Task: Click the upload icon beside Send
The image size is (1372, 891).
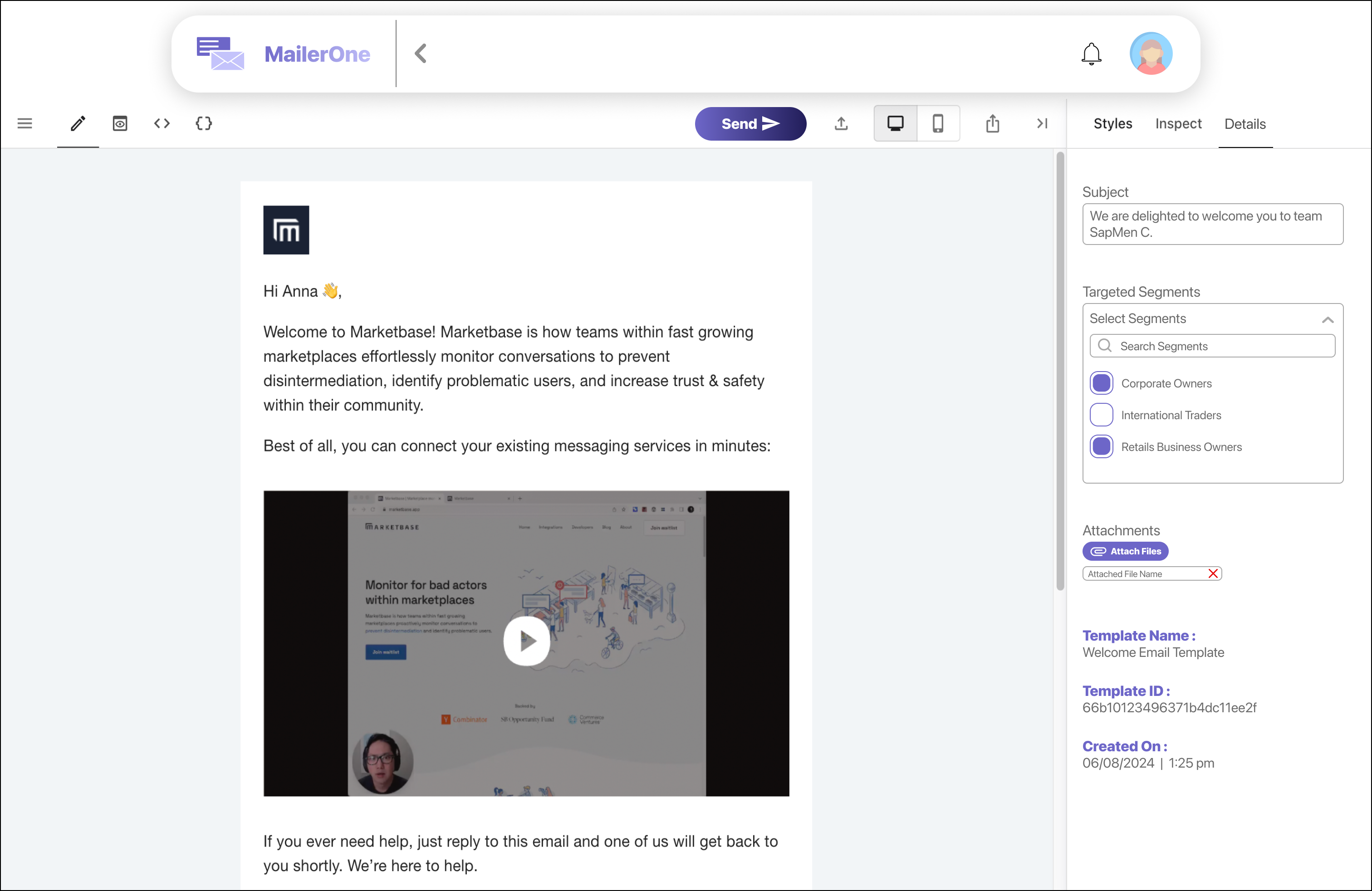Action: 841,123
